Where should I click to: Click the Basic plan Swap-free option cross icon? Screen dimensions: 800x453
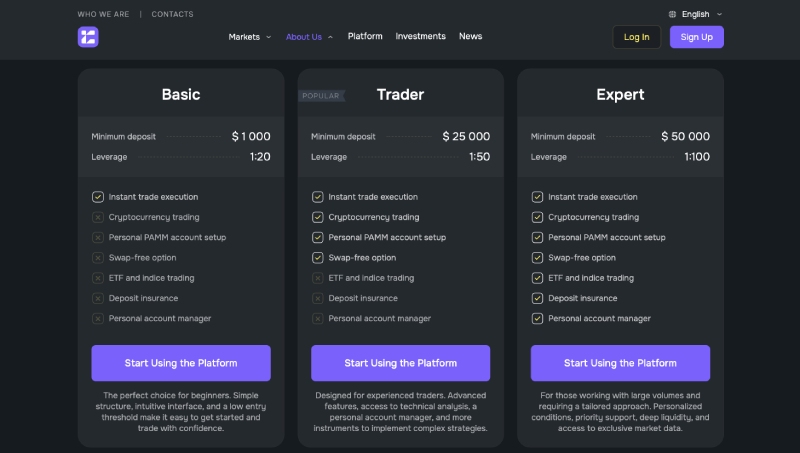pos(98,258)
